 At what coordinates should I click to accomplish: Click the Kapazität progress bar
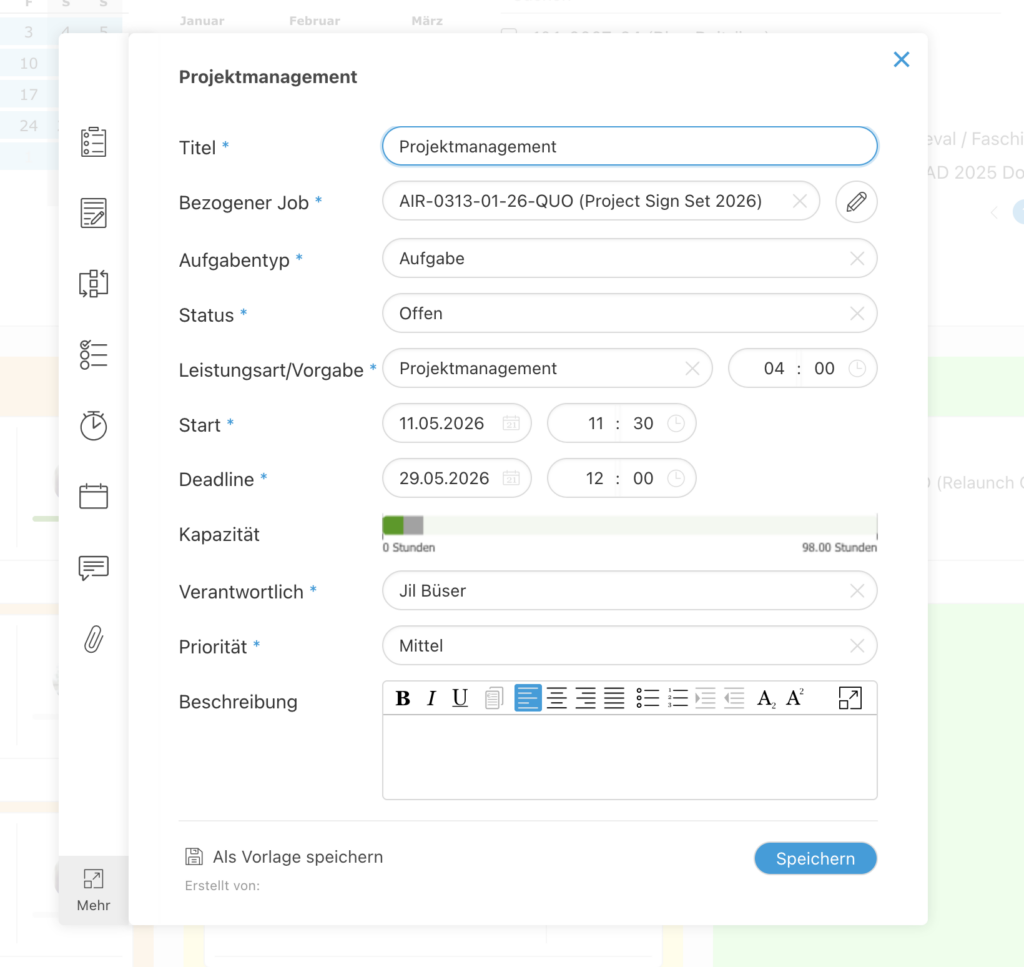tap(629, 524)
